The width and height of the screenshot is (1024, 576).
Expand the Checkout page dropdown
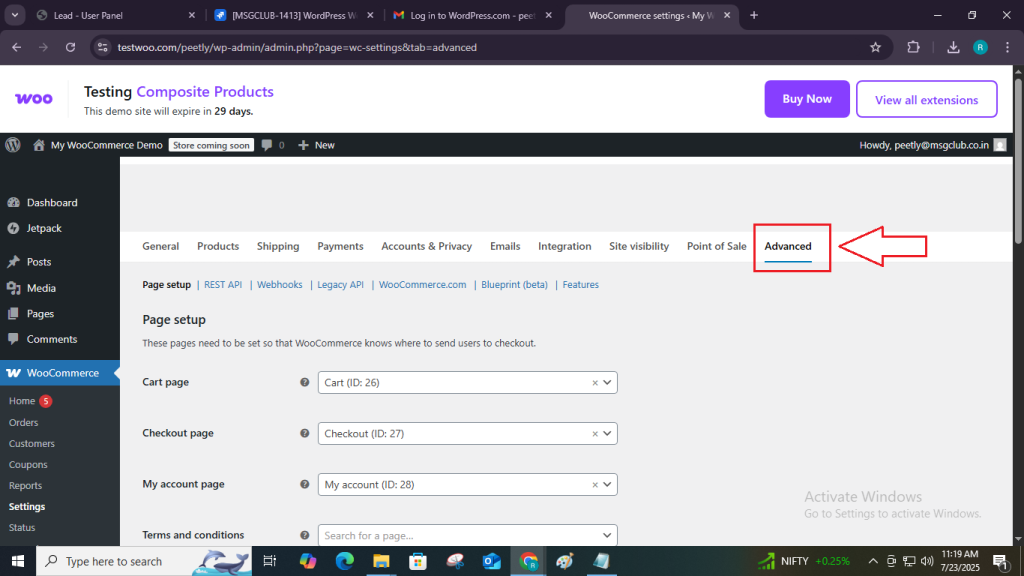pos(607,434)
